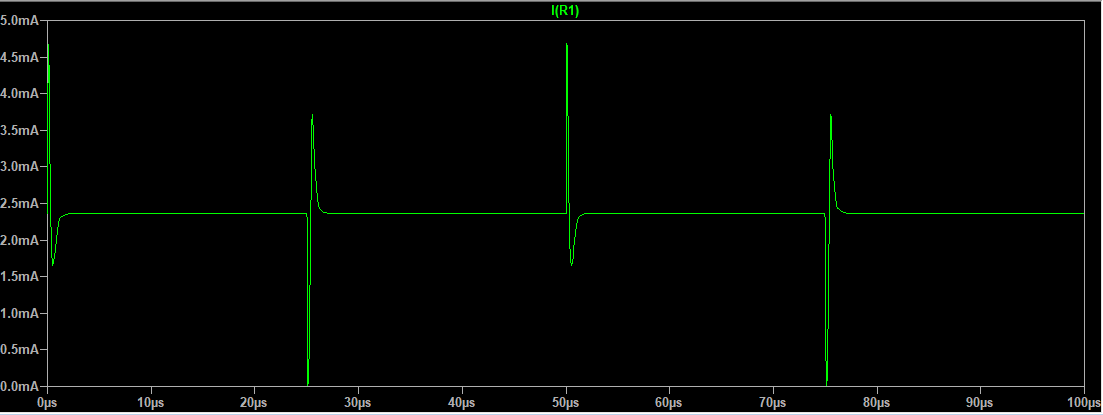Viewport: 1103px width, 415px height.
Task: Click the 80µs time axis label
Action: (876, 403)
